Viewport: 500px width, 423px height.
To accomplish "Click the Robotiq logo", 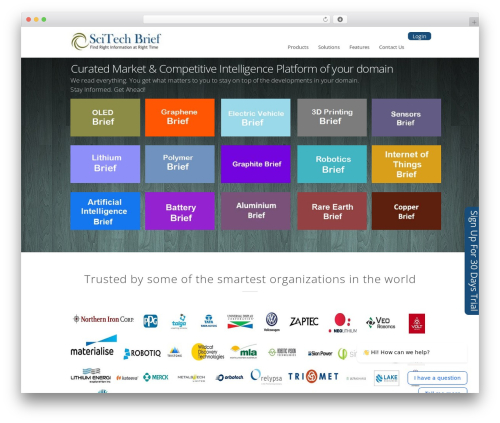I will [142, 353].
